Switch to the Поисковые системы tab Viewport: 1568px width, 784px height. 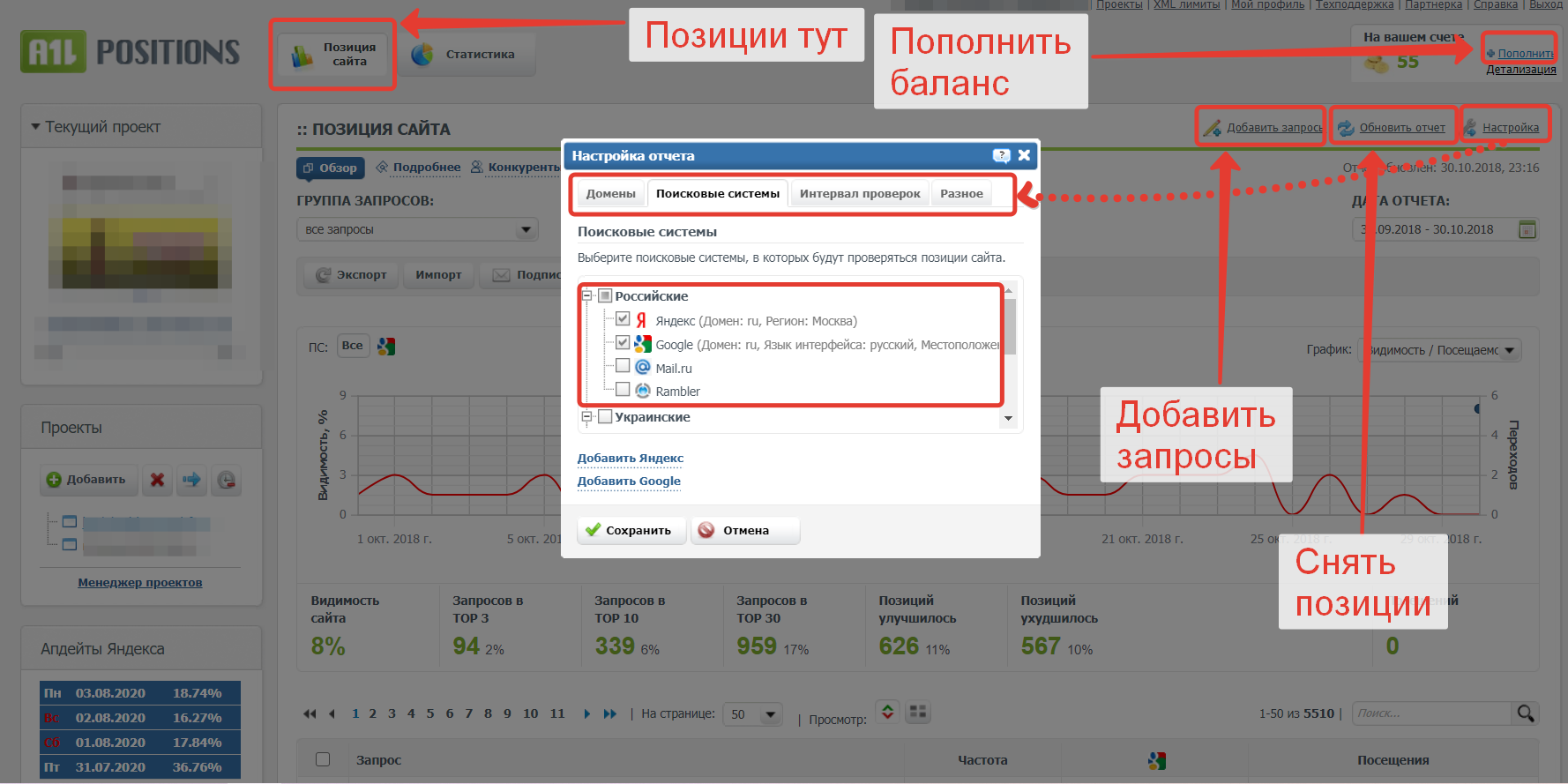point(718,193)
